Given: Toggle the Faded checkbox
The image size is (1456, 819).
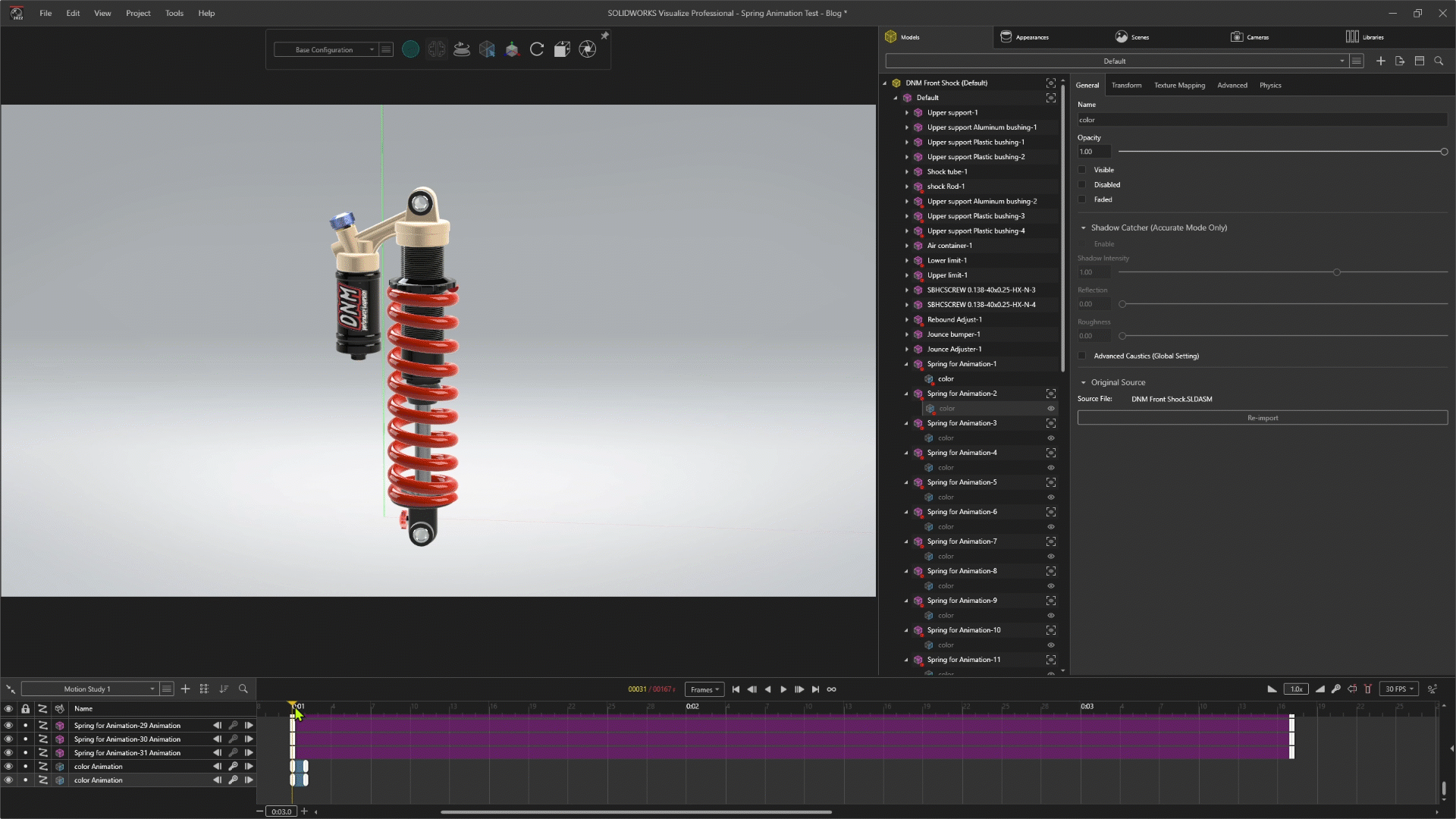Looking at the screenshot, I should coord(1082,199).
